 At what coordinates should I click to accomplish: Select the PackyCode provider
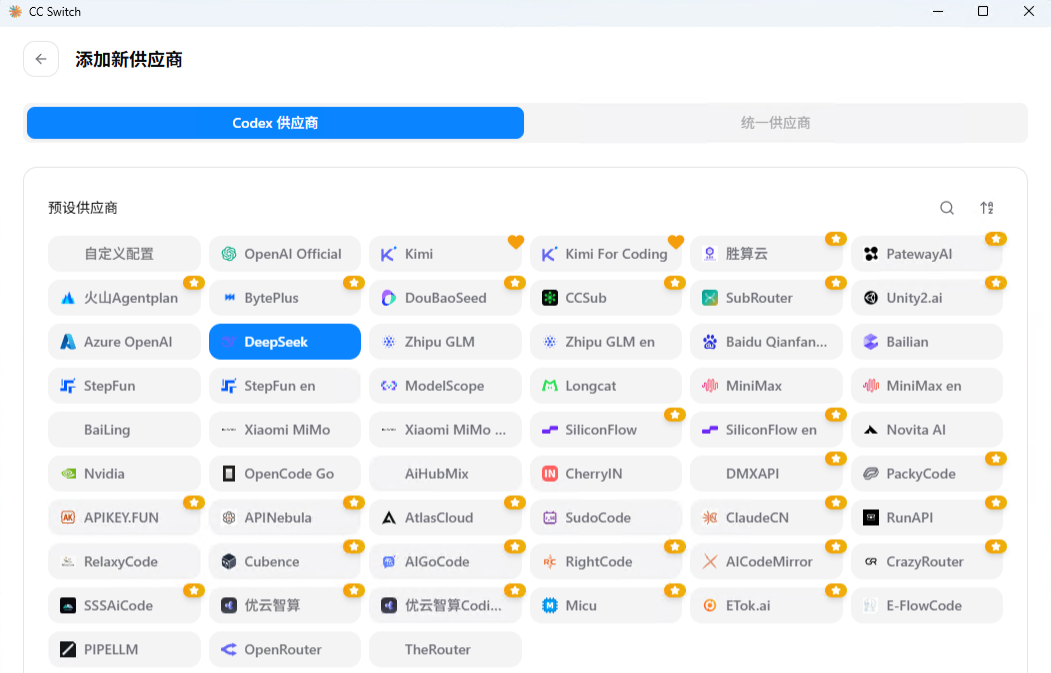point(927,474)
